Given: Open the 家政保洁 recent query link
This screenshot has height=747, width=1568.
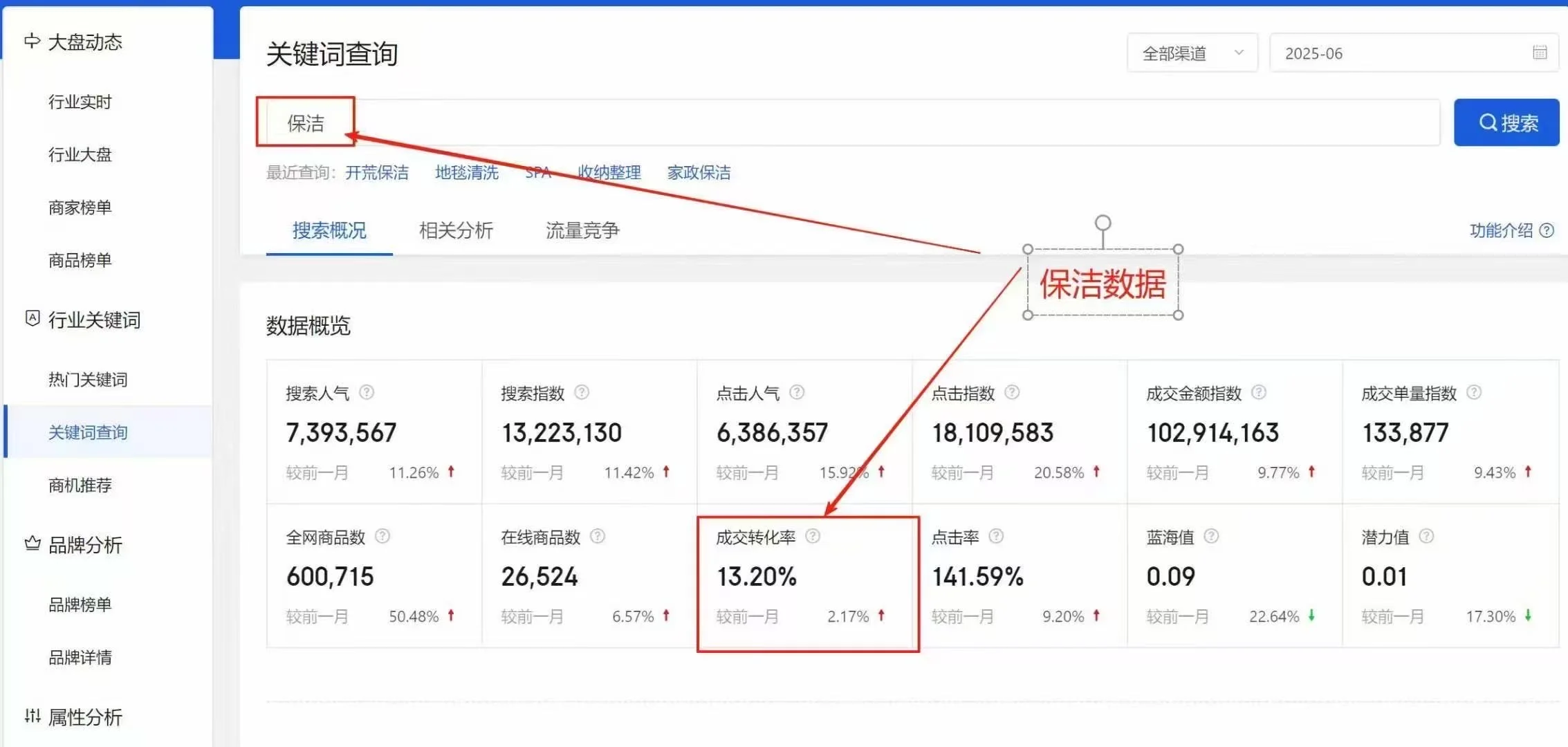Looking at the screenshot, I should tap(699, 173).
